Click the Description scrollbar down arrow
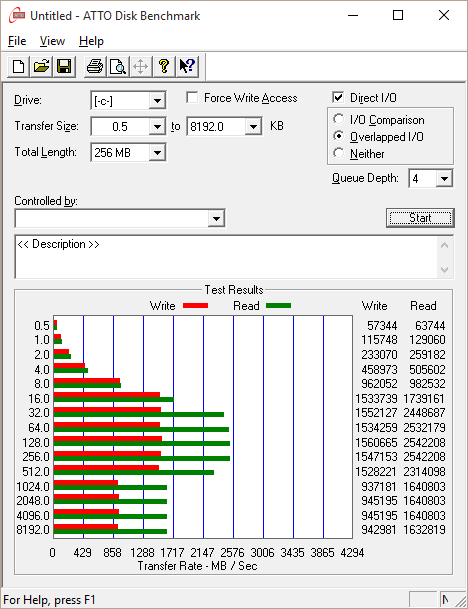468x609 pixels. [445, 270]
